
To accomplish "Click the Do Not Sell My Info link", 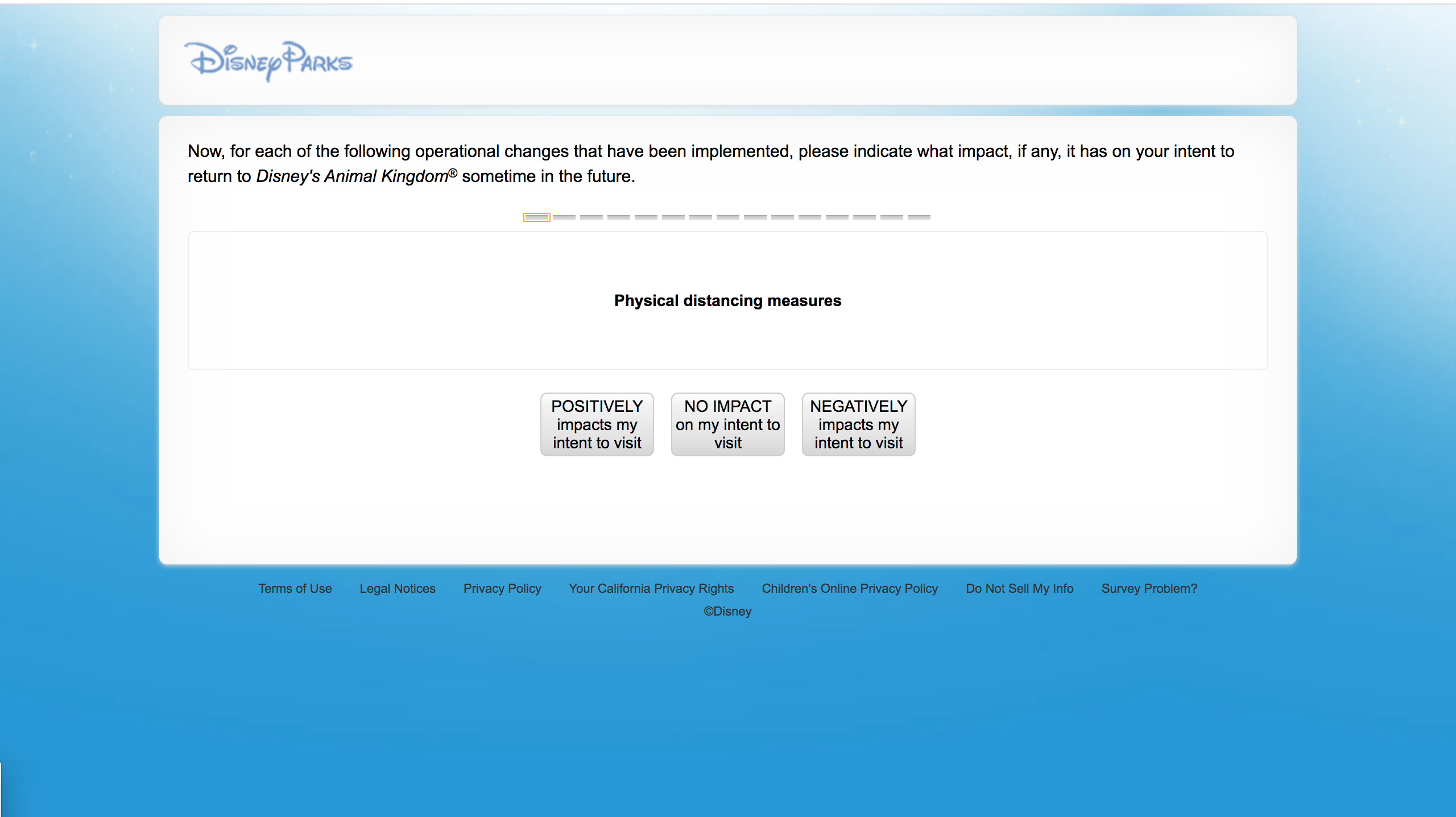I will (x=1019, y=588).
